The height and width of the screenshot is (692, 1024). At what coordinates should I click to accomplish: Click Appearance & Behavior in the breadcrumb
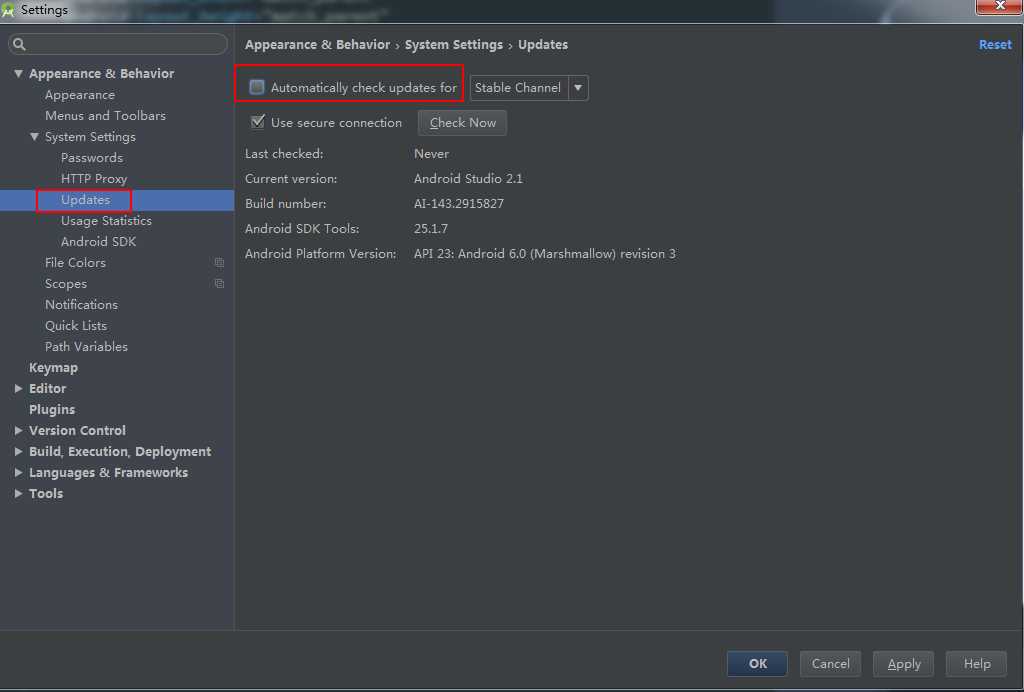tap(317, 44)
